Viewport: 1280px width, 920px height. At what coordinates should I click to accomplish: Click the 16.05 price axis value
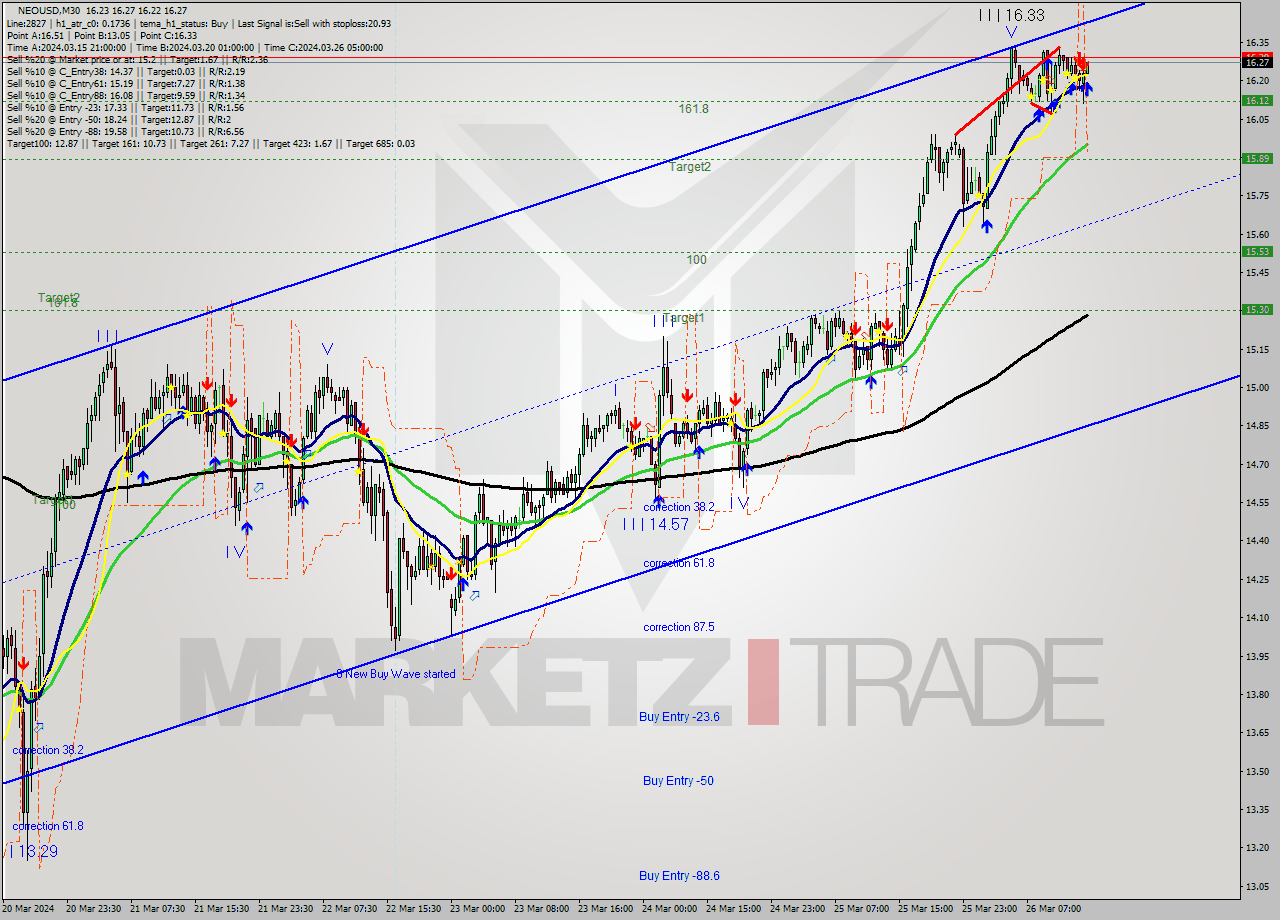click(x=1257, y=119)
